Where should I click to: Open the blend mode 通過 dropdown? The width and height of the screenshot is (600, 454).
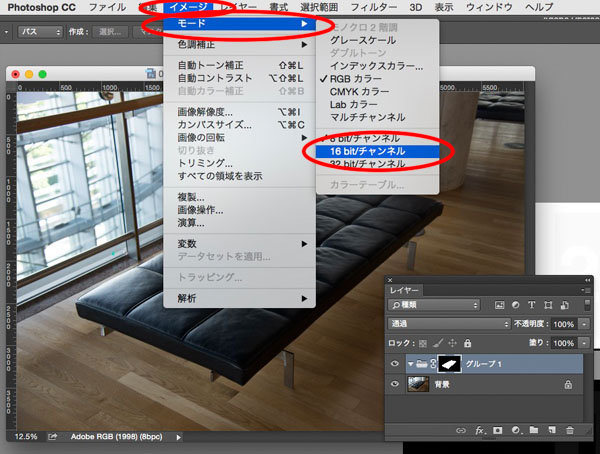[x=449, y=324]
